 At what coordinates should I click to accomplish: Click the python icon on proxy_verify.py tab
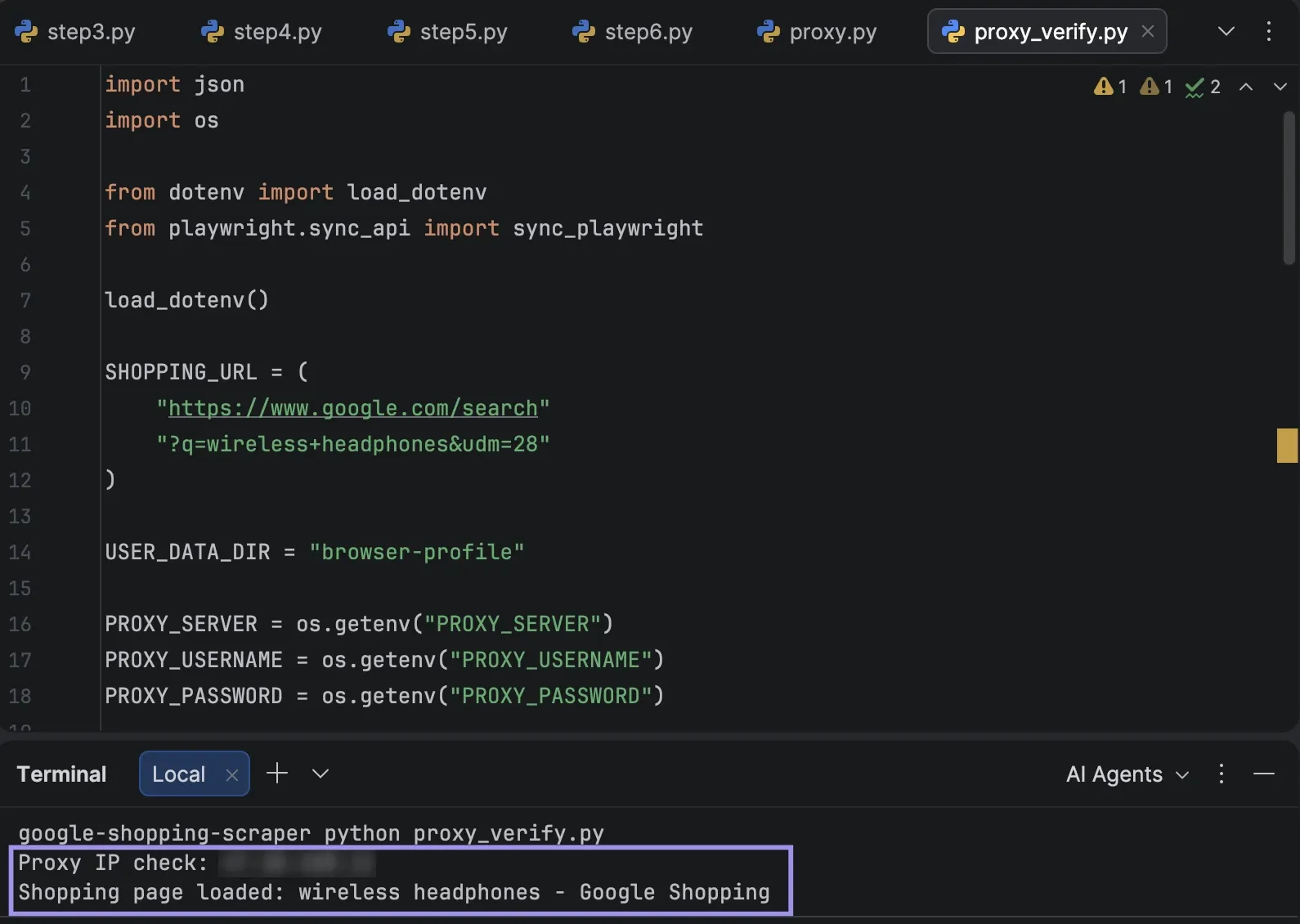tap(953, 32)
